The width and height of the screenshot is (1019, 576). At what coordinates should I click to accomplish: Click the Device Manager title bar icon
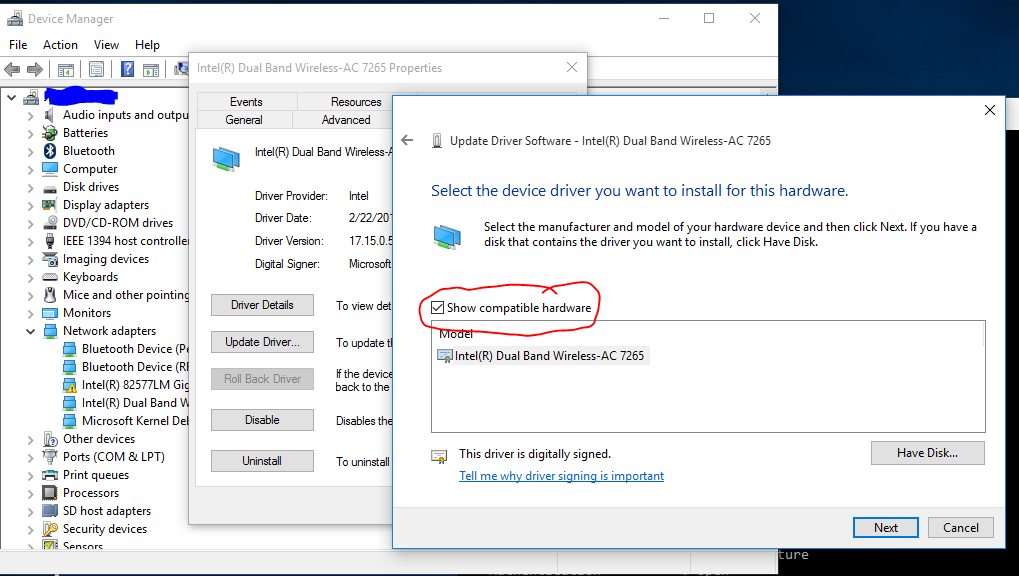(15, 19)
